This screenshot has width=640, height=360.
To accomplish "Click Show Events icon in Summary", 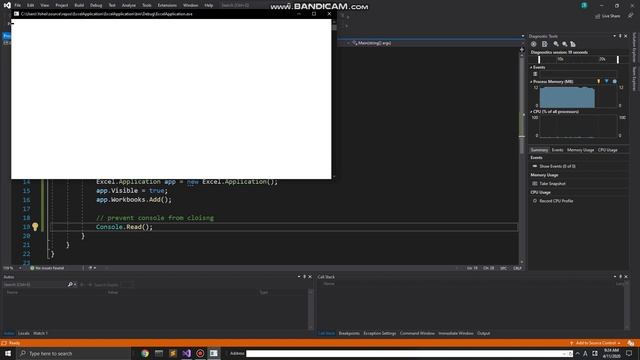I will click(535, 166).
